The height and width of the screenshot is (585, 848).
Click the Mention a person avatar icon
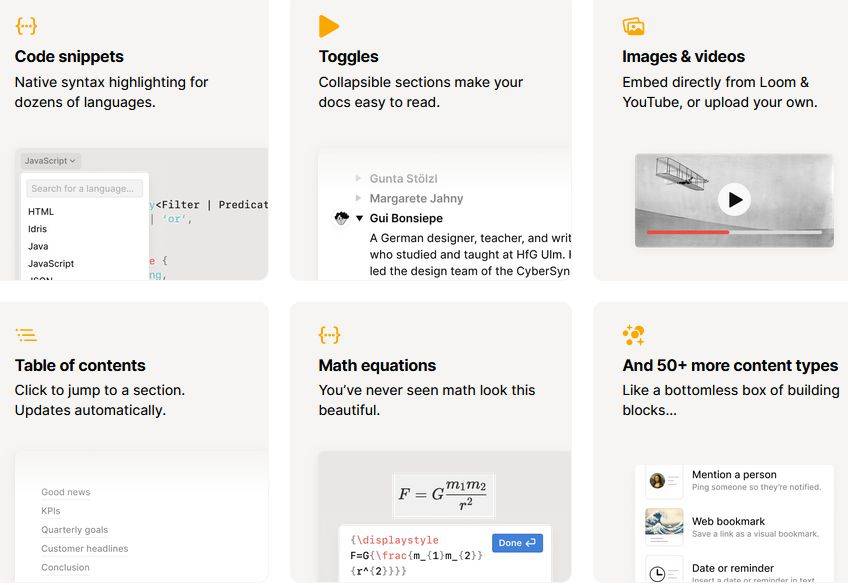(657, 481)
